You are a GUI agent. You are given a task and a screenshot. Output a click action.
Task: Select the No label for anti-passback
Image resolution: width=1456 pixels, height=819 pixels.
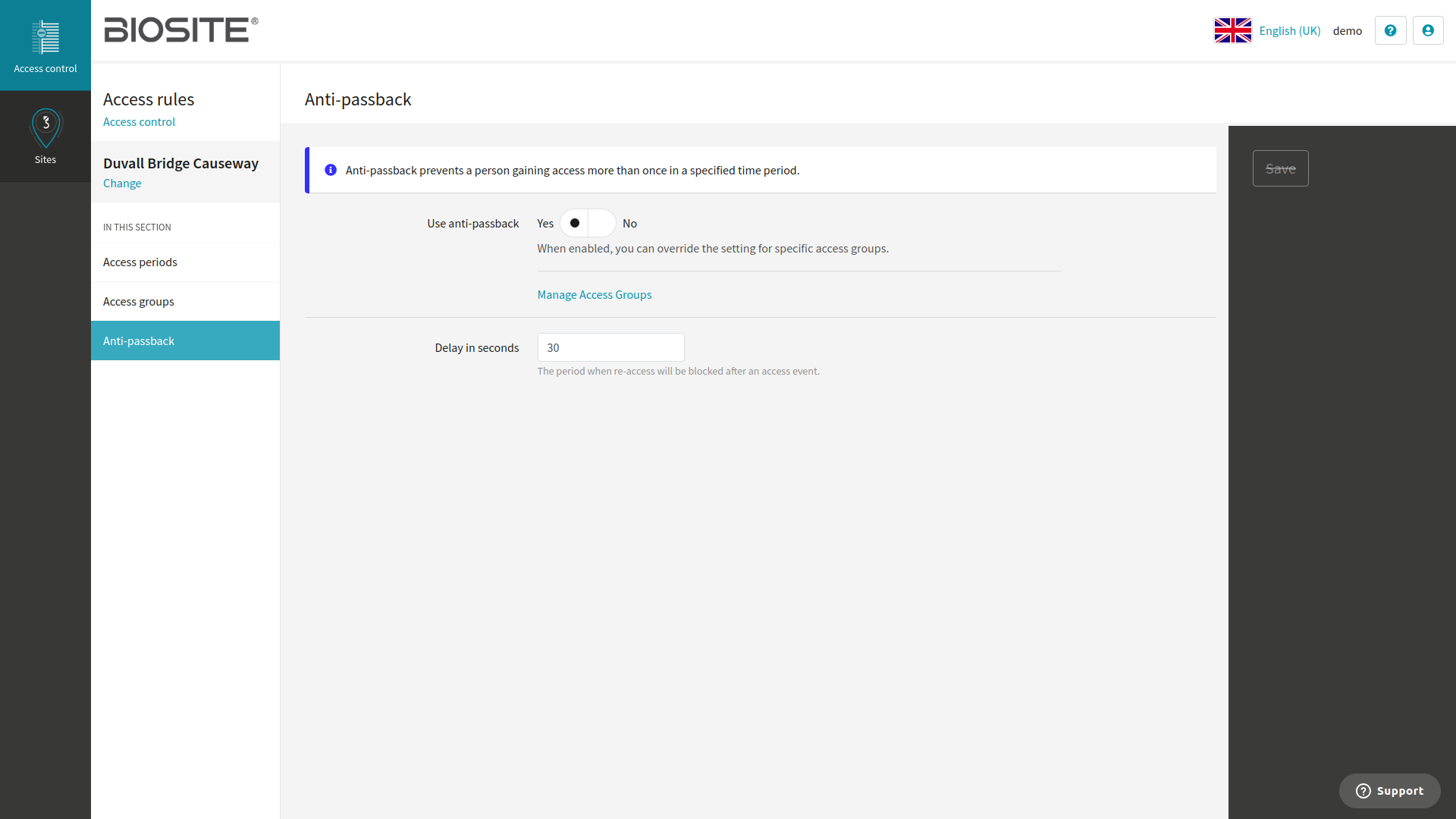629,224
